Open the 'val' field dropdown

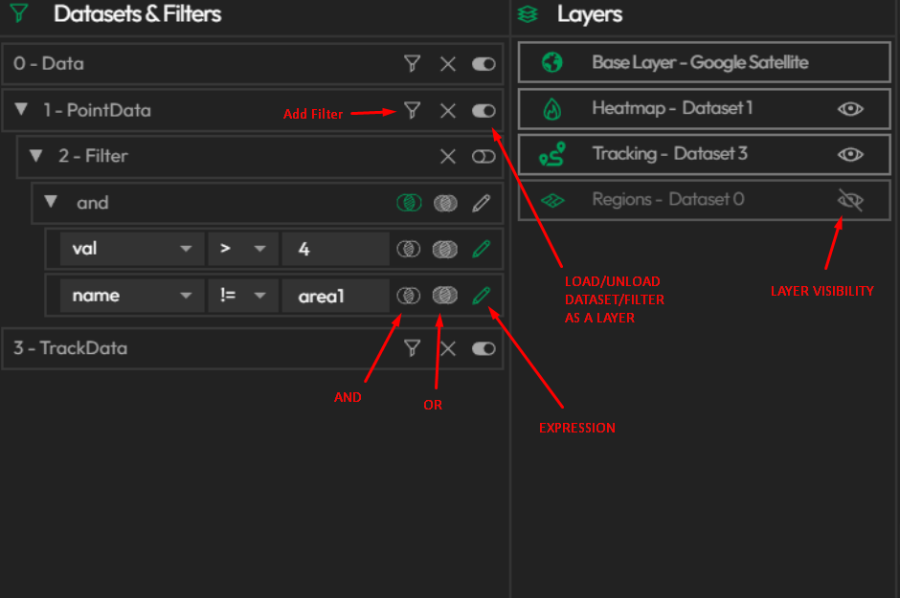(132, 249)
